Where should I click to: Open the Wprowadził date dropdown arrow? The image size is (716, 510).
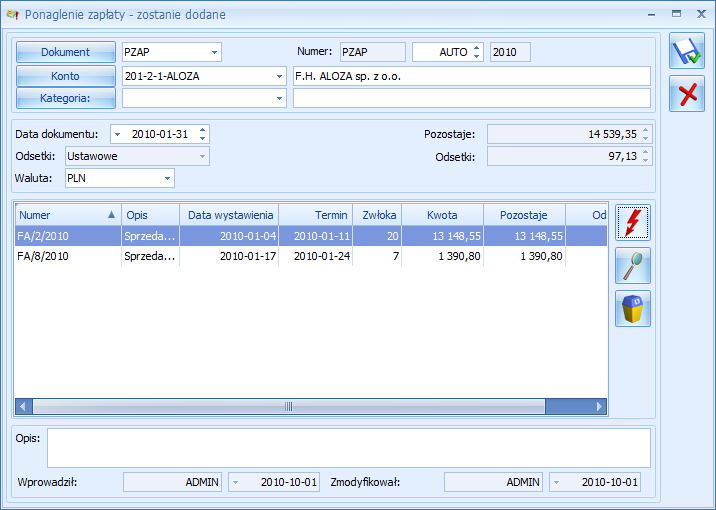coord(236,482)
